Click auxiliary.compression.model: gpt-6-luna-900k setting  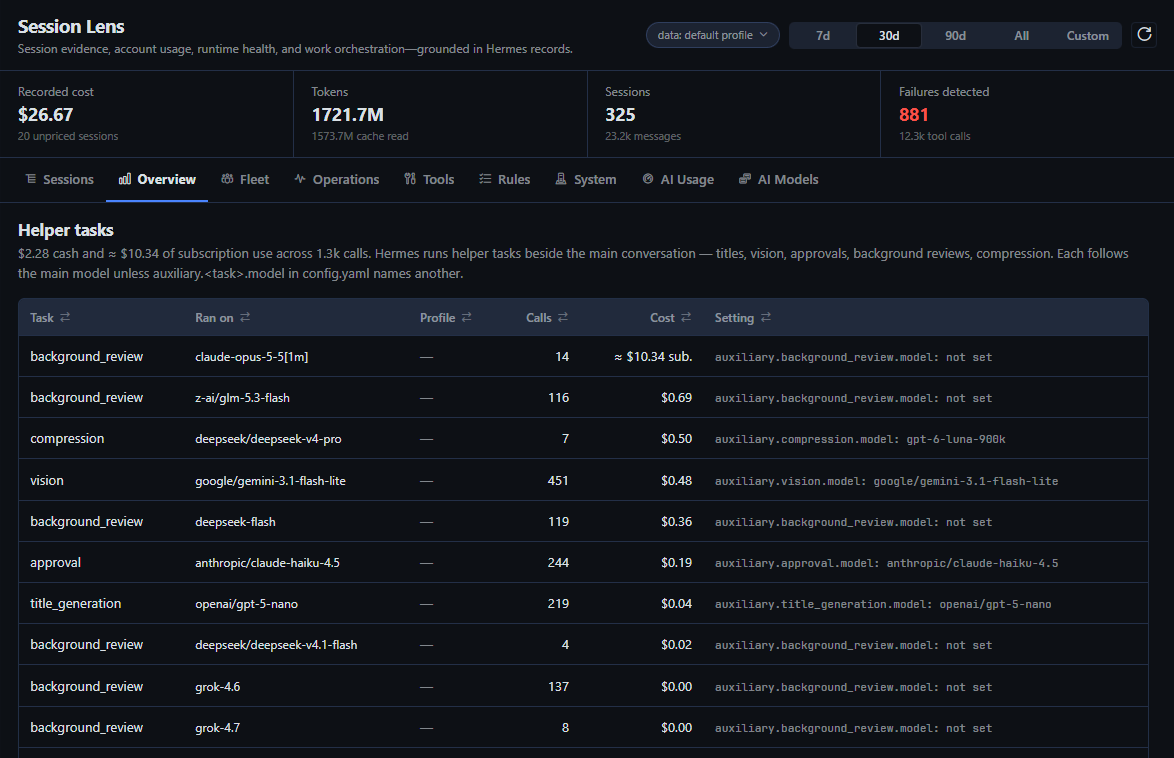pyautogui.click(x=860, y=439)
